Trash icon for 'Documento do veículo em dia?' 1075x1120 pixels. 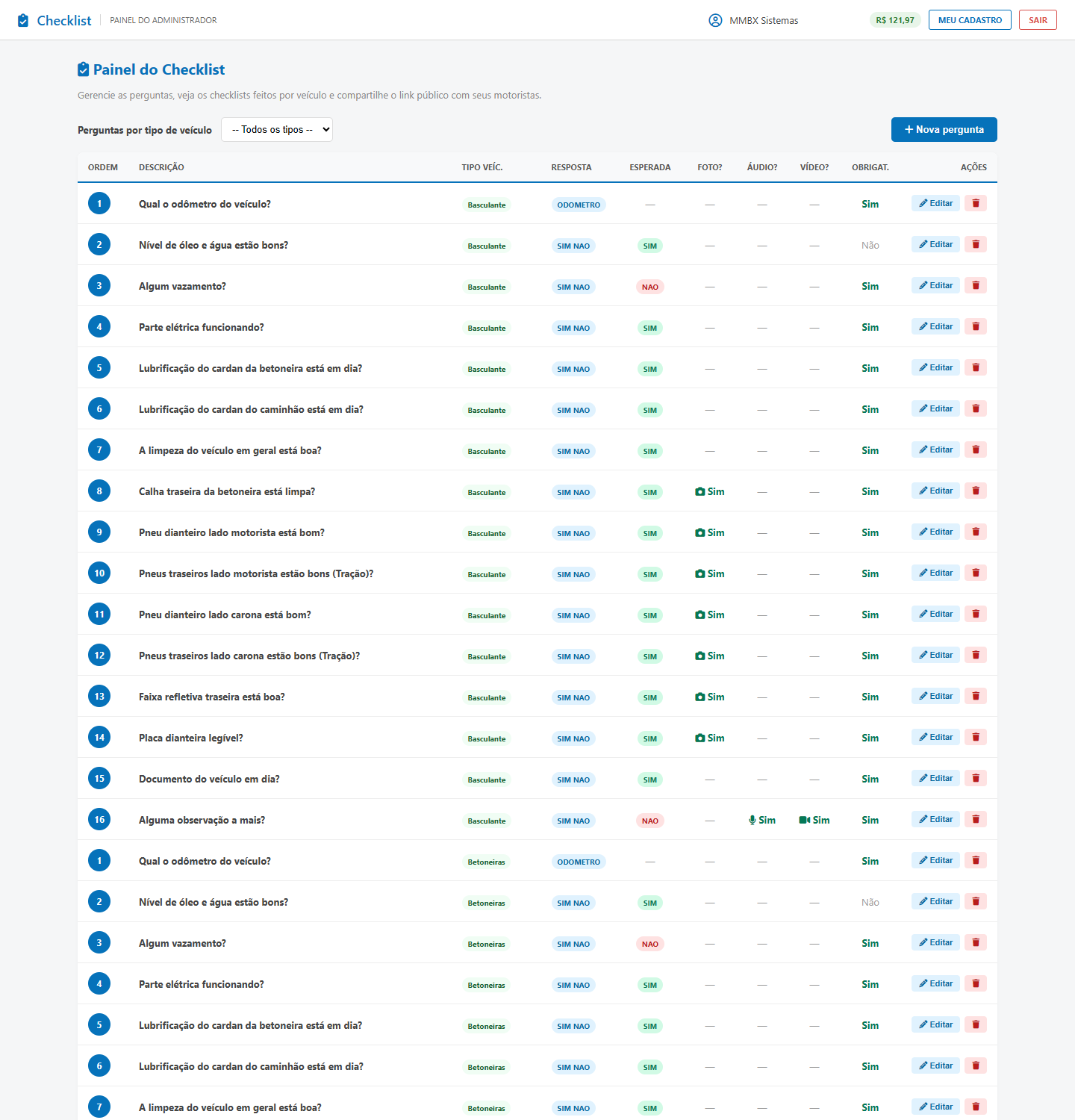(x=976, y=778)
